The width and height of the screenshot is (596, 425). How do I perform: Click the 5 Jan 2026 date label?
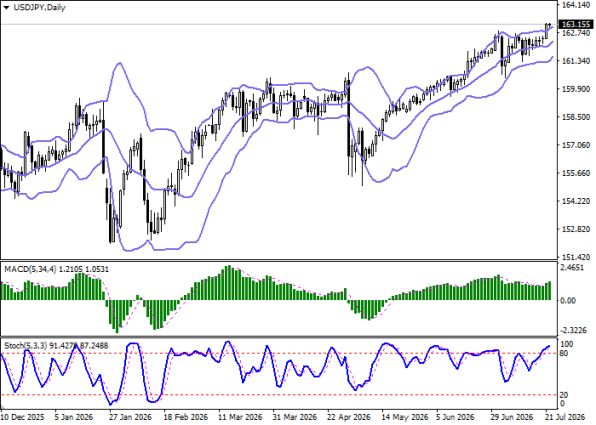[x=74, y=417]
